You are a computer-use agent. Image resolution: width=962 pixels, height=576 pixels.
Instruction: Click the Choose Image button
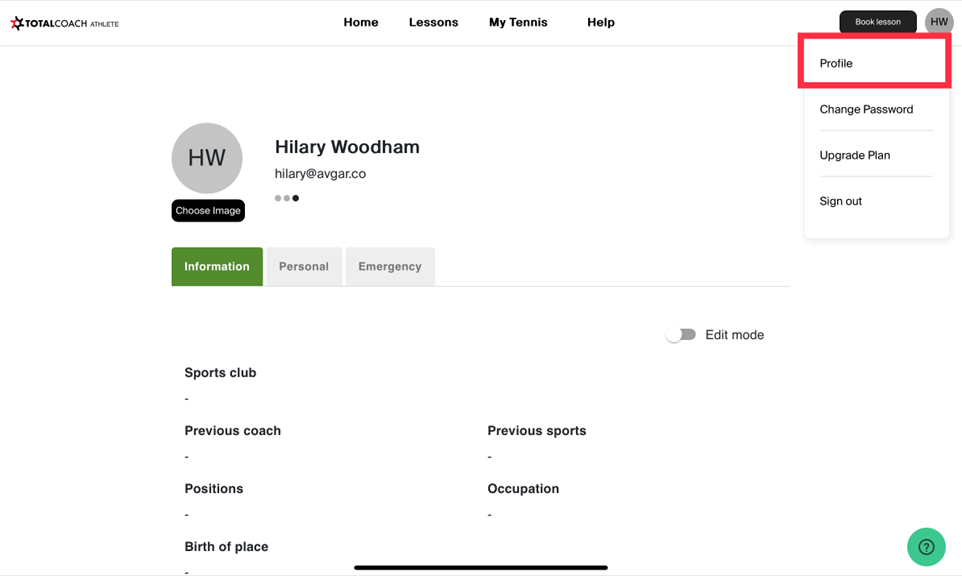point(208,210)
